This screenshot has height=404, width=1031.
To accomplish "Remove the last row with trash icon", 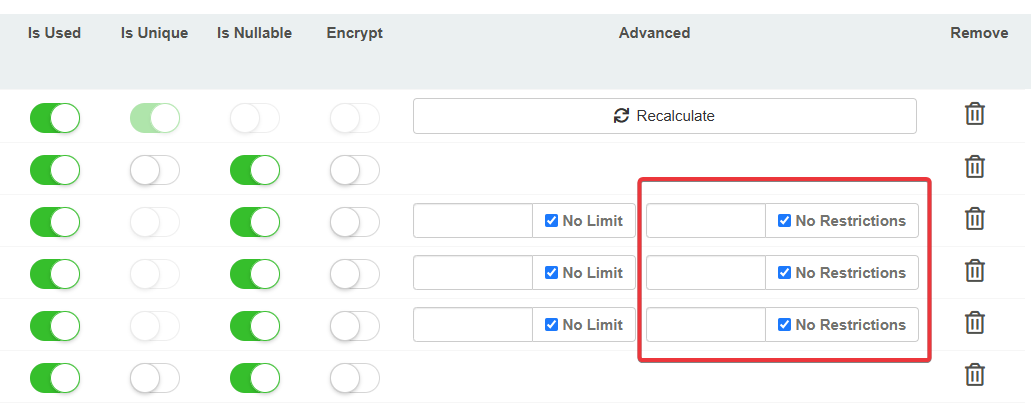I will coord(975,374).
